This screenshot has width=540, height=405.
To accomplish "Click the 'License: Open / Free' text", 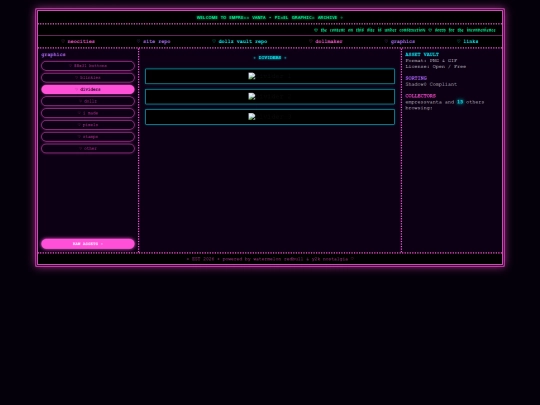I will tap(436, 66).
